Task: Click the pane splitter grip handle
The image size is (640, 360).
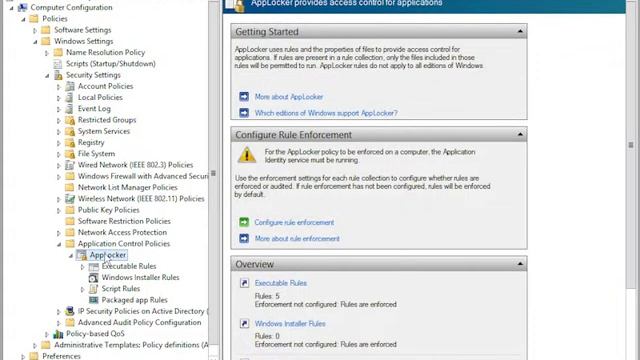Action: [213, 173]
